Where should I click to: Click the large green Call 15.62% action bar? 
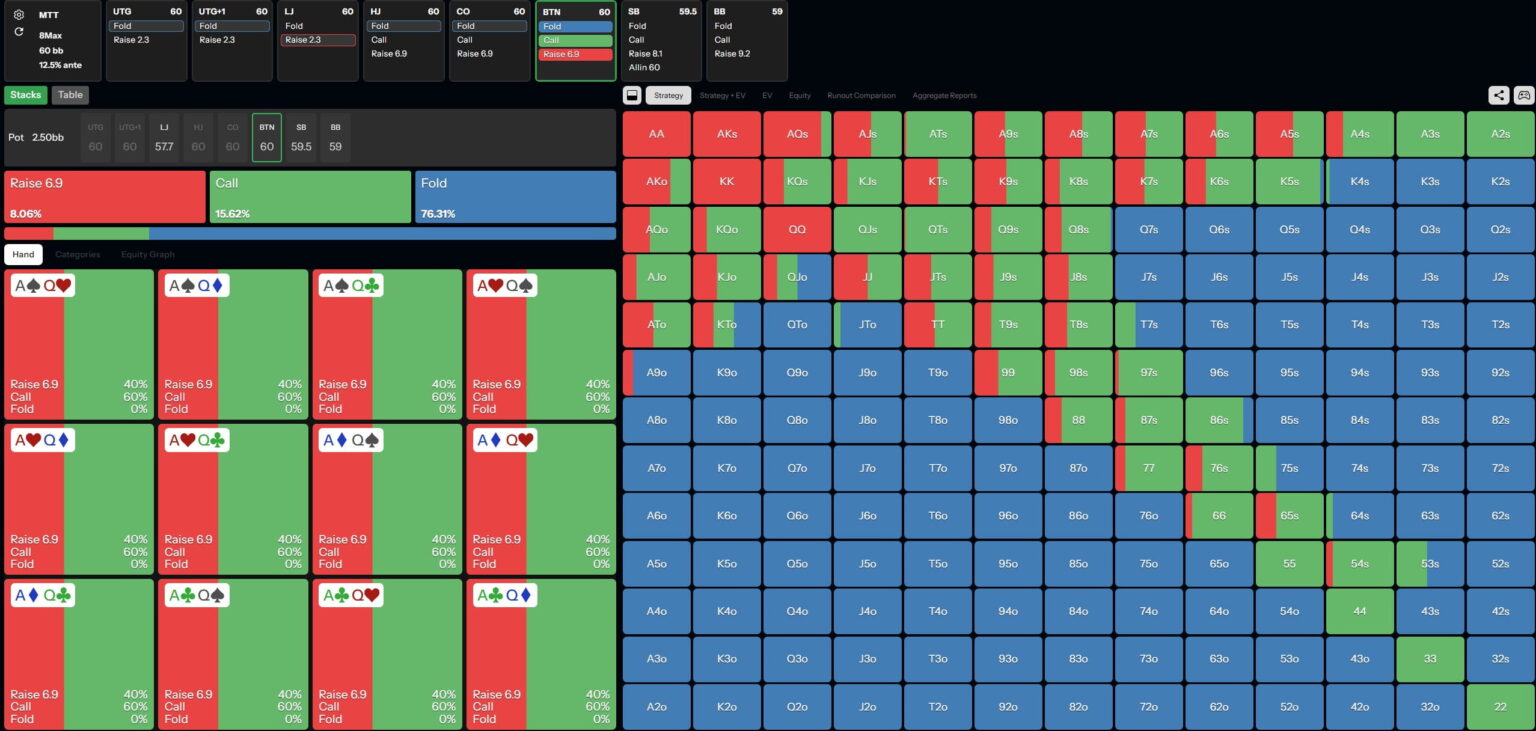coord(310,196)
